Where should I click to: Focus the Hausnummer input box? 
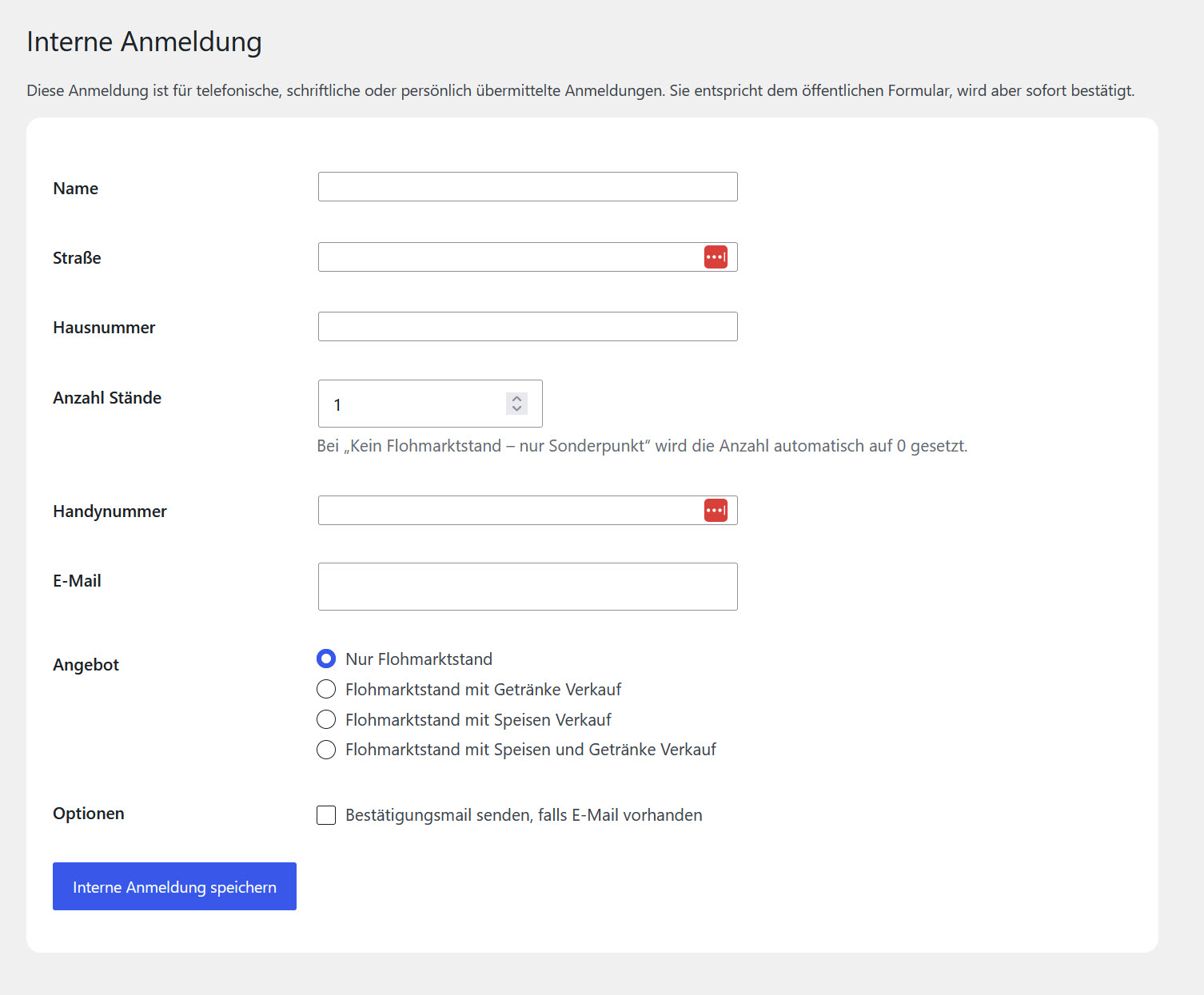click(x=528, y=327)
